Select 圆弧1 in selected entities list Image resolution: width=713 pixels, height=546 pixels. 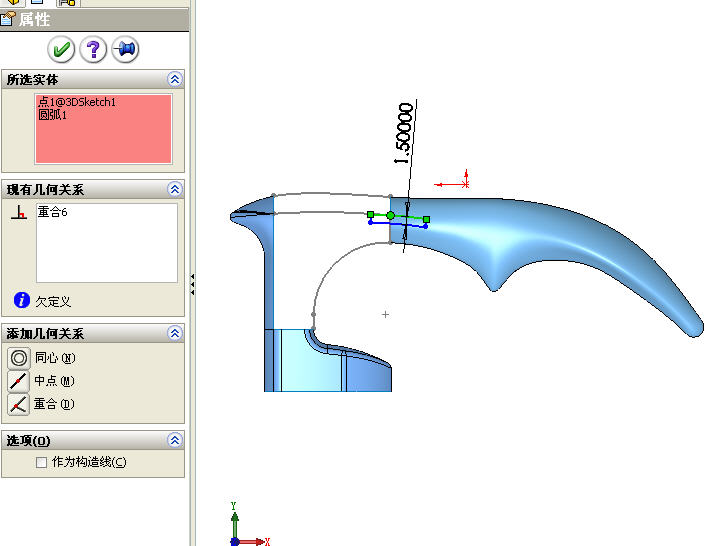tap(52, 115)
